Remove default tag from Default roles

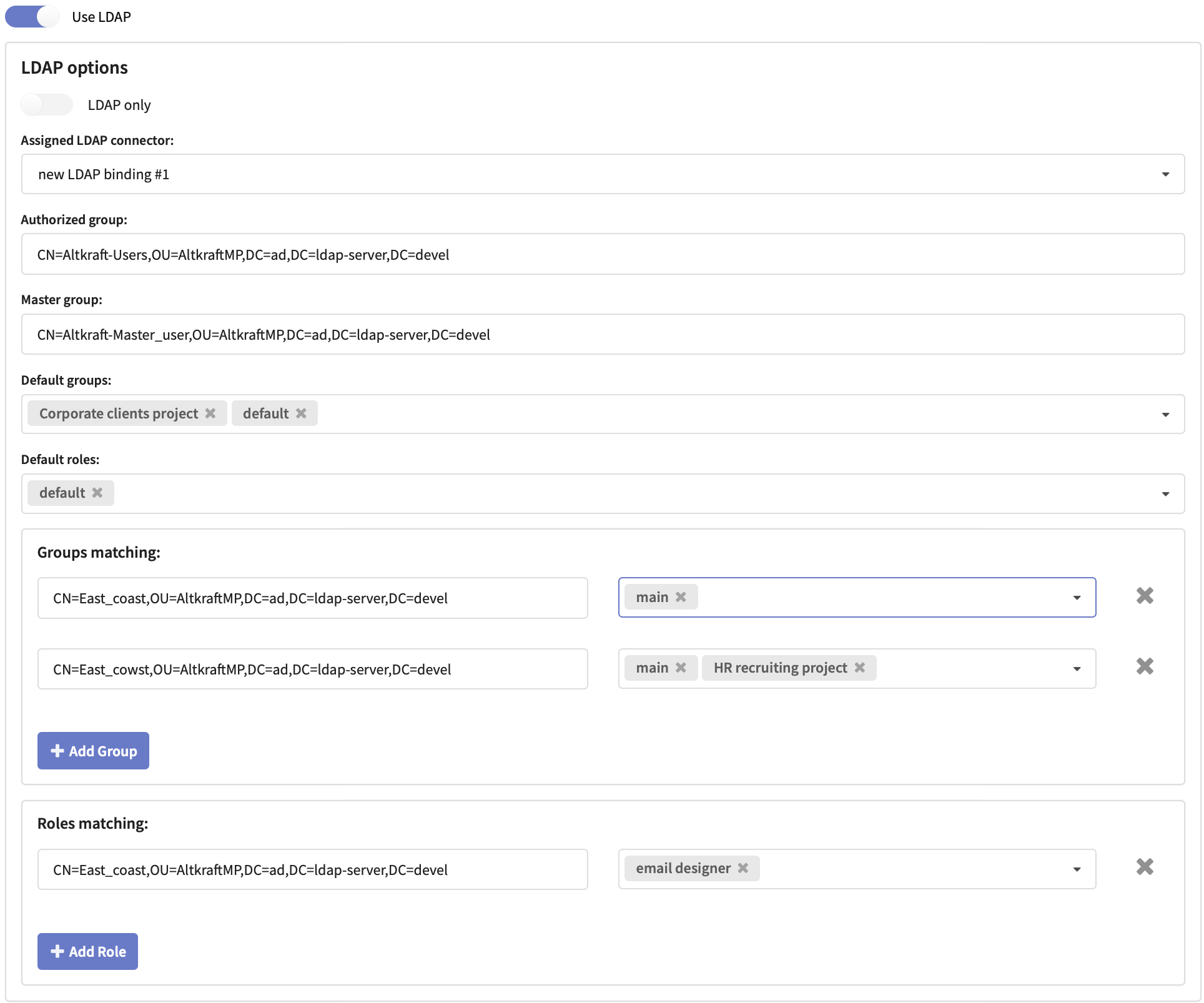[x=97, y=493]
